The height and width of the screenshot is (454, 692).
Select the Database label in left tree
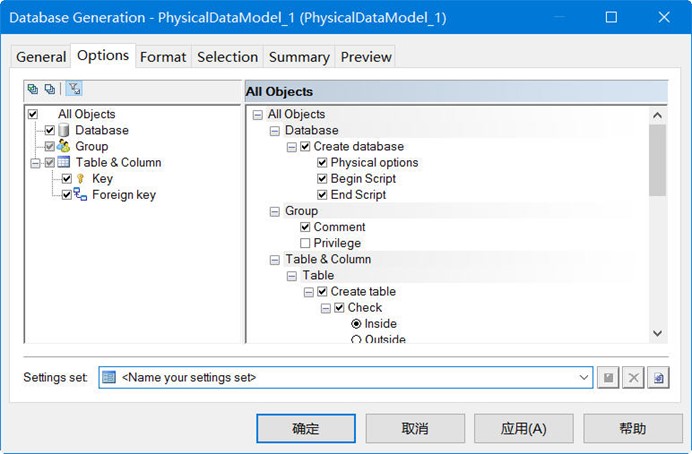[x=102, y=130]
